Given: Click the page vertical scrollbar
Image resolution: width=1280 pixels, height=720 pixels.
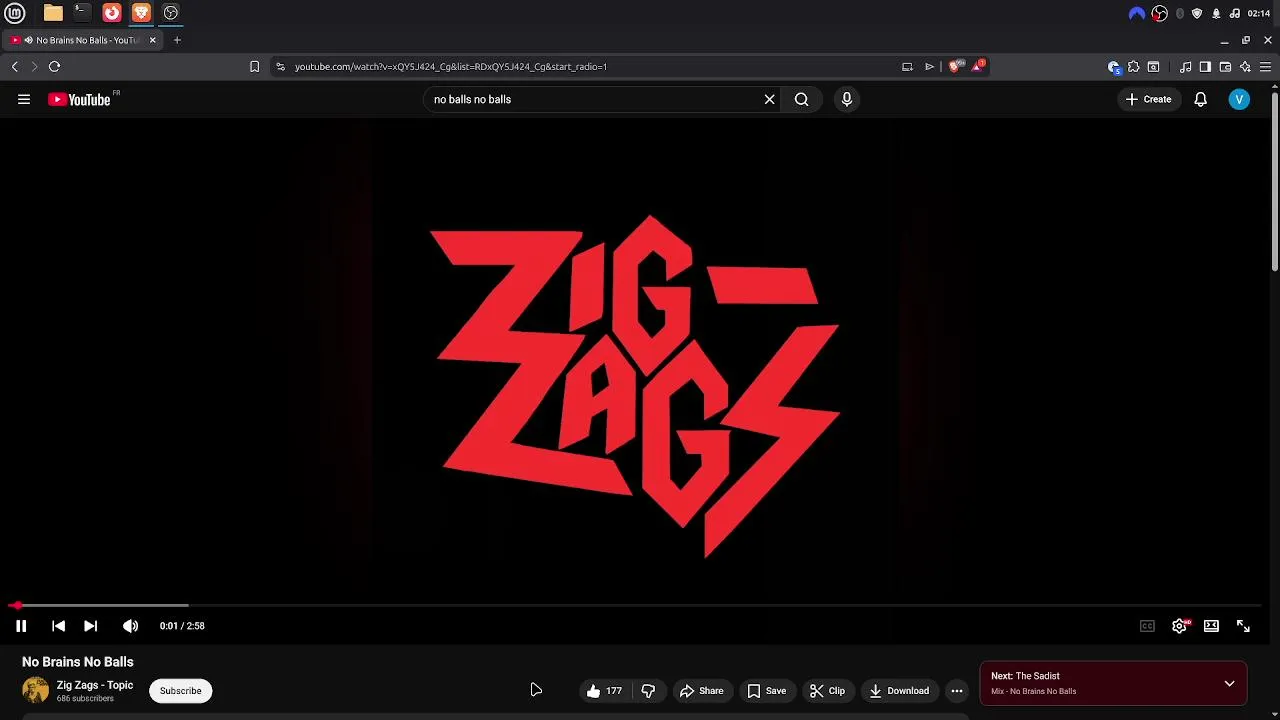Looking at the screenshot, I should 1275,180.
